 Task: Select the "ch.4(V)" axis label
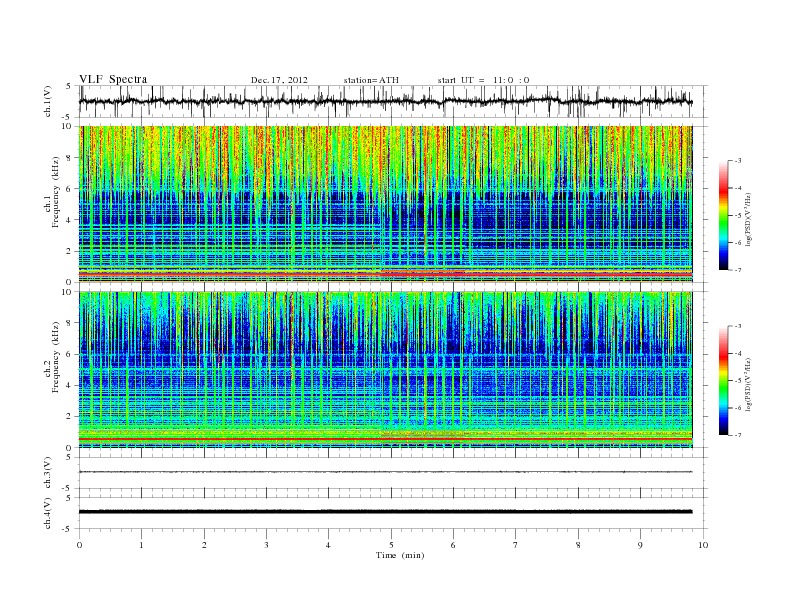(x=47, y=513)
